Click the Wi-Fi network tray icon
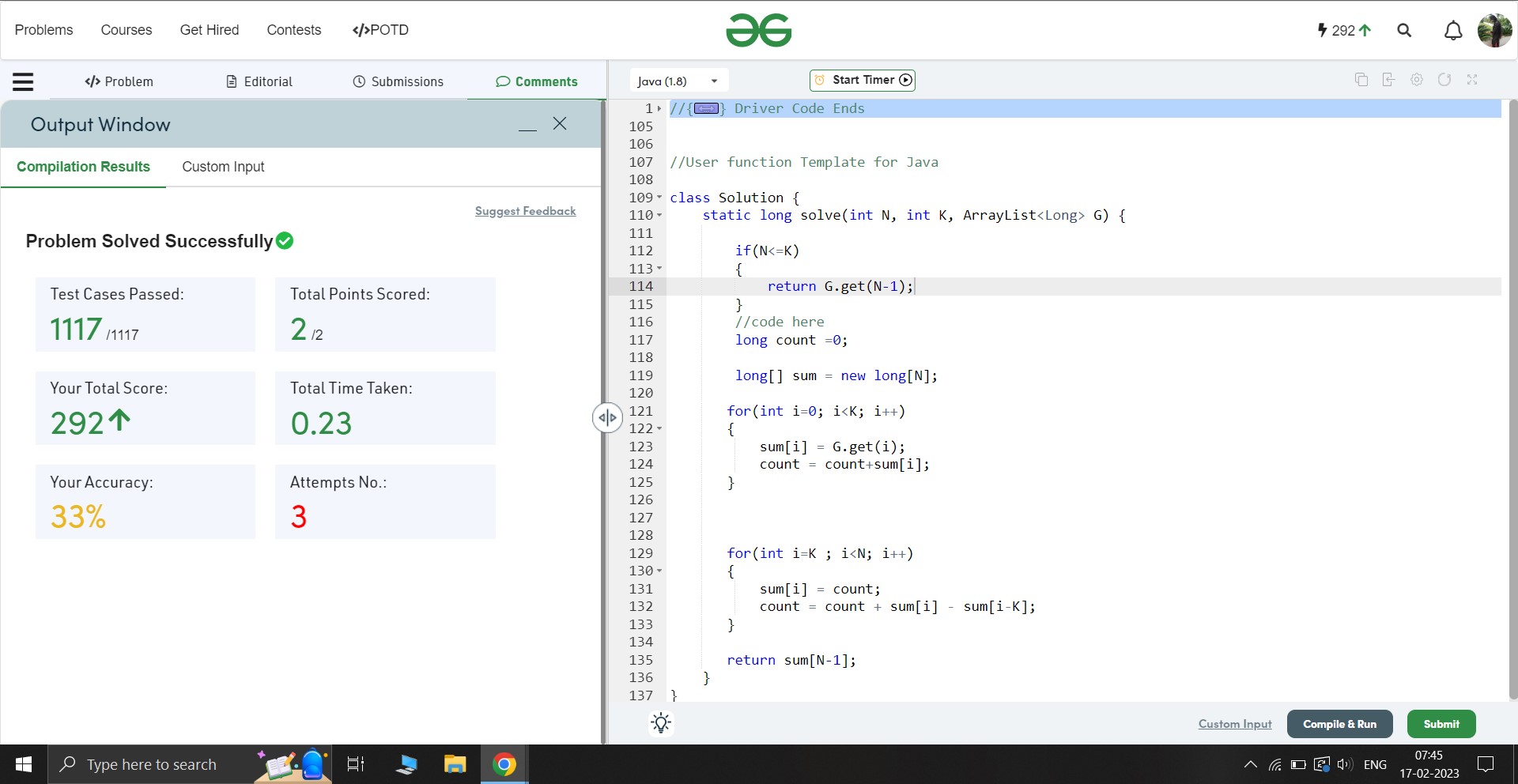This screenshot has width=1518, height=784. pyautogui.click(x=1274, y=764)
